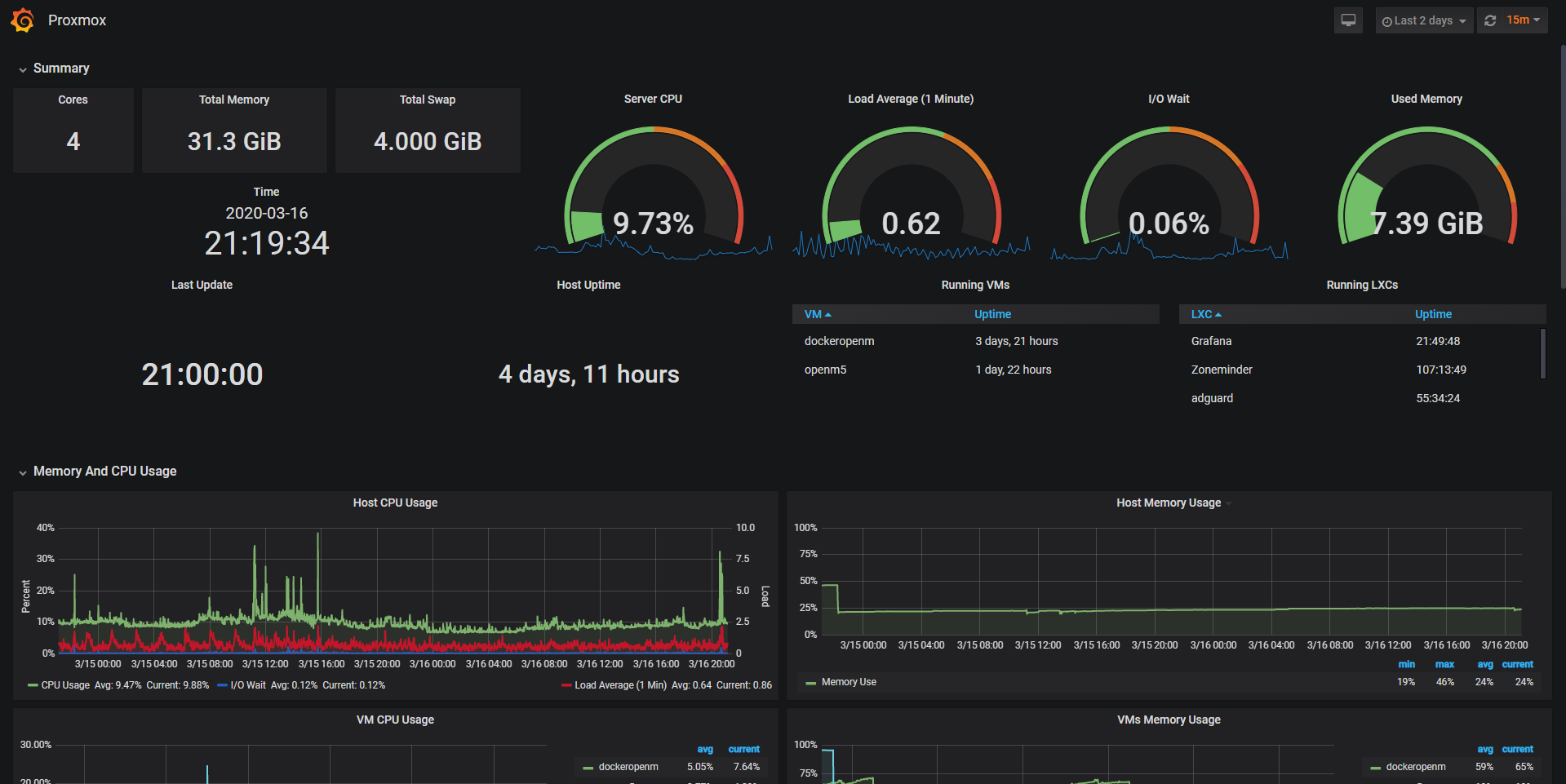1566x784 pixels.
Task: Refresh the dashboard with the refresh icon
Action: pos(1490,20)
